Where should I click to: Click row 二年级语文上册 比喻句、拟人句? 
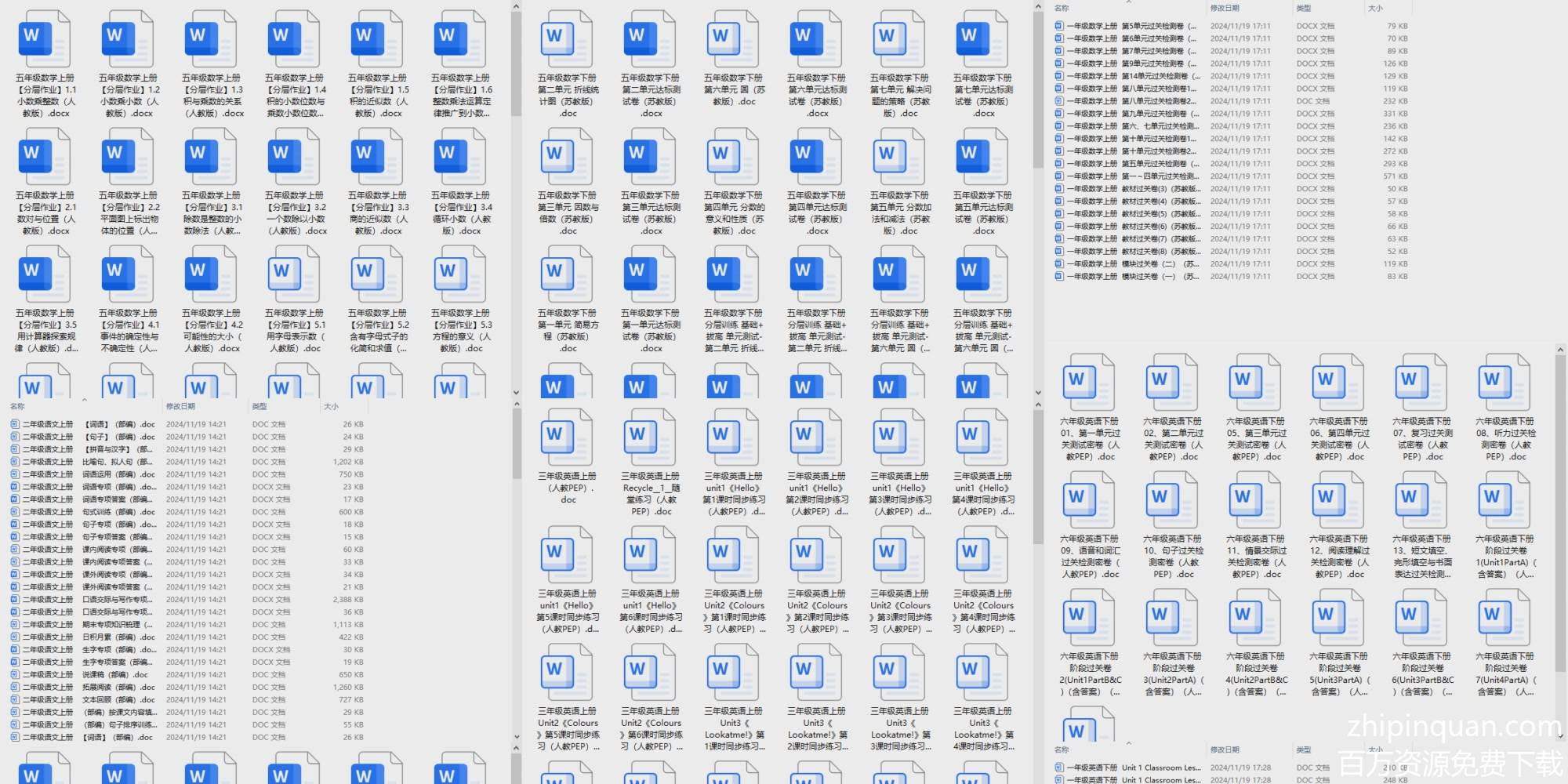click(x=188, y=462)
